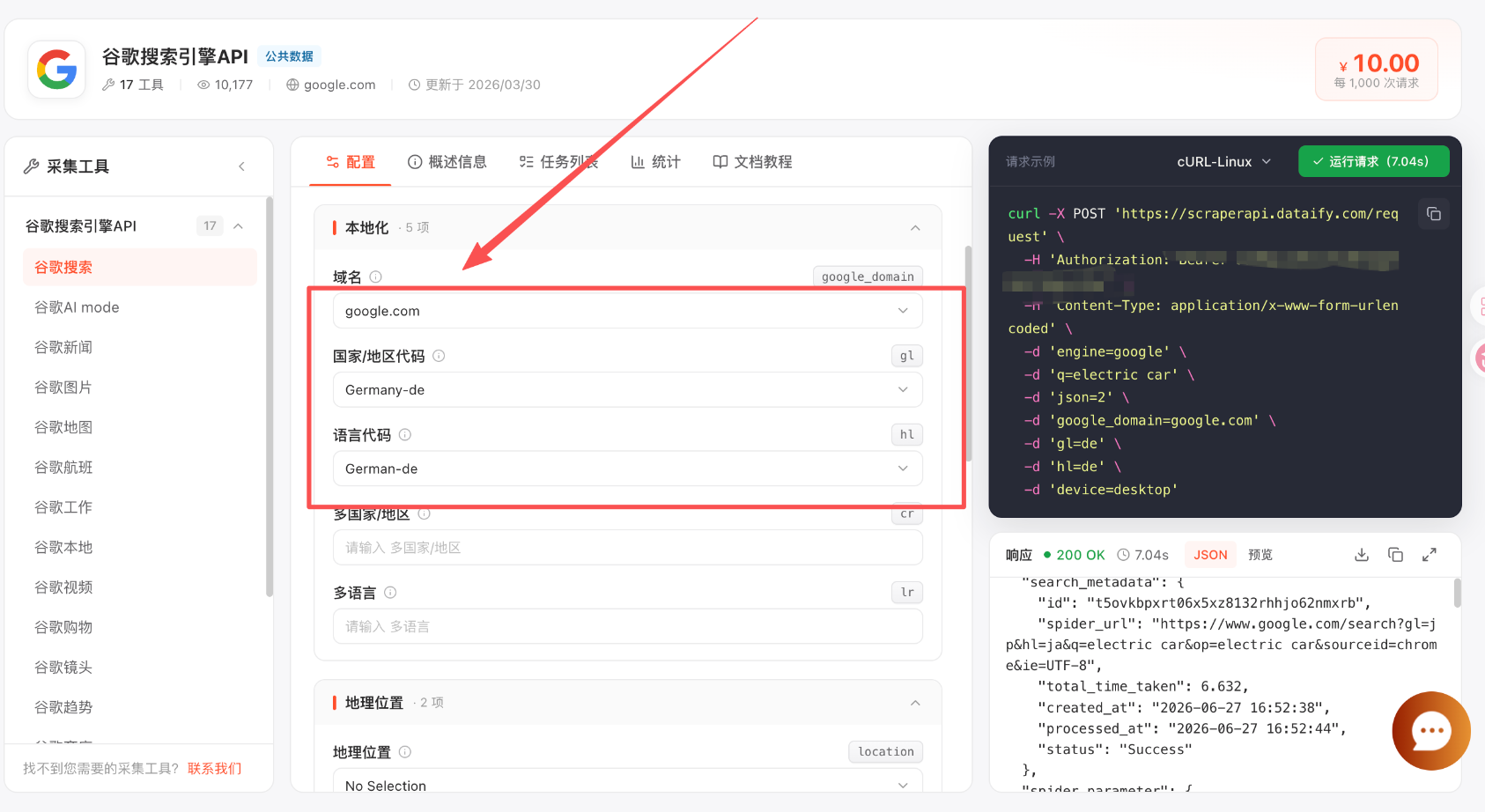Click the 更新于 2026/03/30 date text
This screenshot has width=1485, height=812.
coord(475,85)
